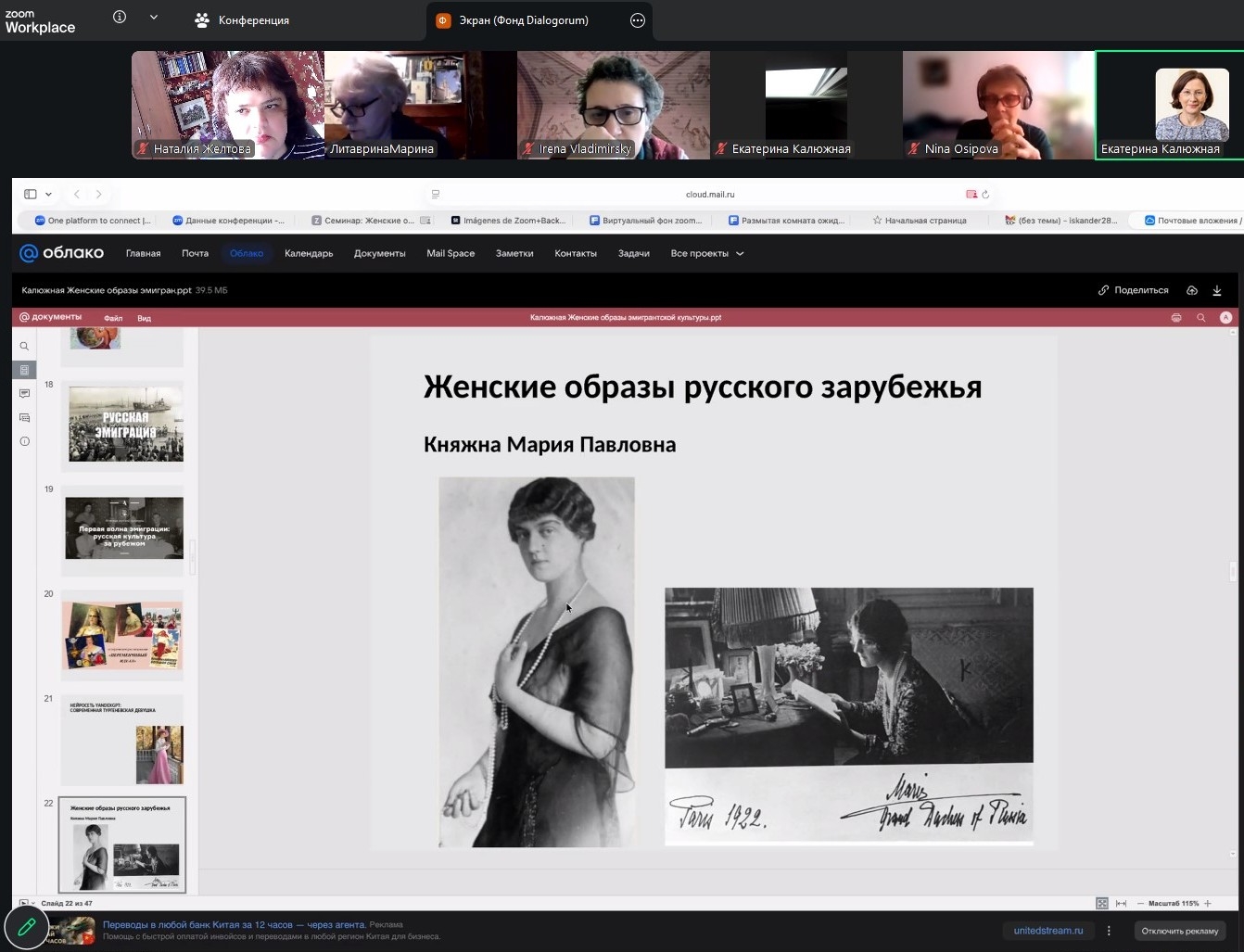Switch to the Конференция tab
The width and height of the screenshot is (1244, 952).
(x=242, y=20)
